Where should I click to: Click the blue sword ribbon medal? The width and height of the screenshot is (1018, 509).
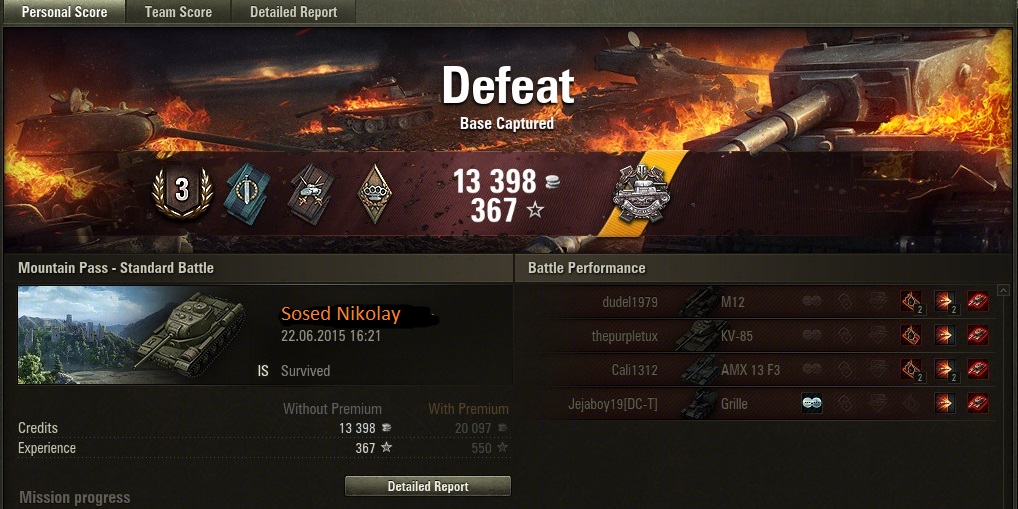pos(247,193)
